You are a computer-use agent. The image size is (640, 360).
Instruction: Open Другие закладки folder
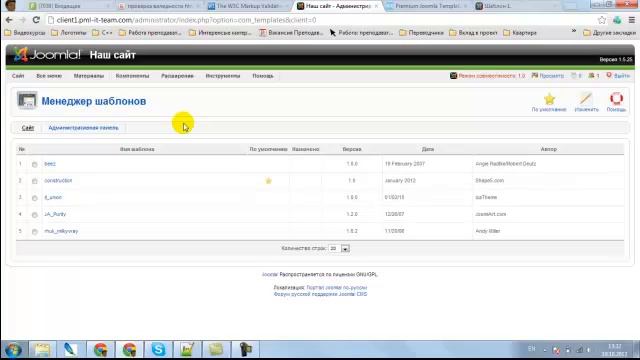coord(609,33)
